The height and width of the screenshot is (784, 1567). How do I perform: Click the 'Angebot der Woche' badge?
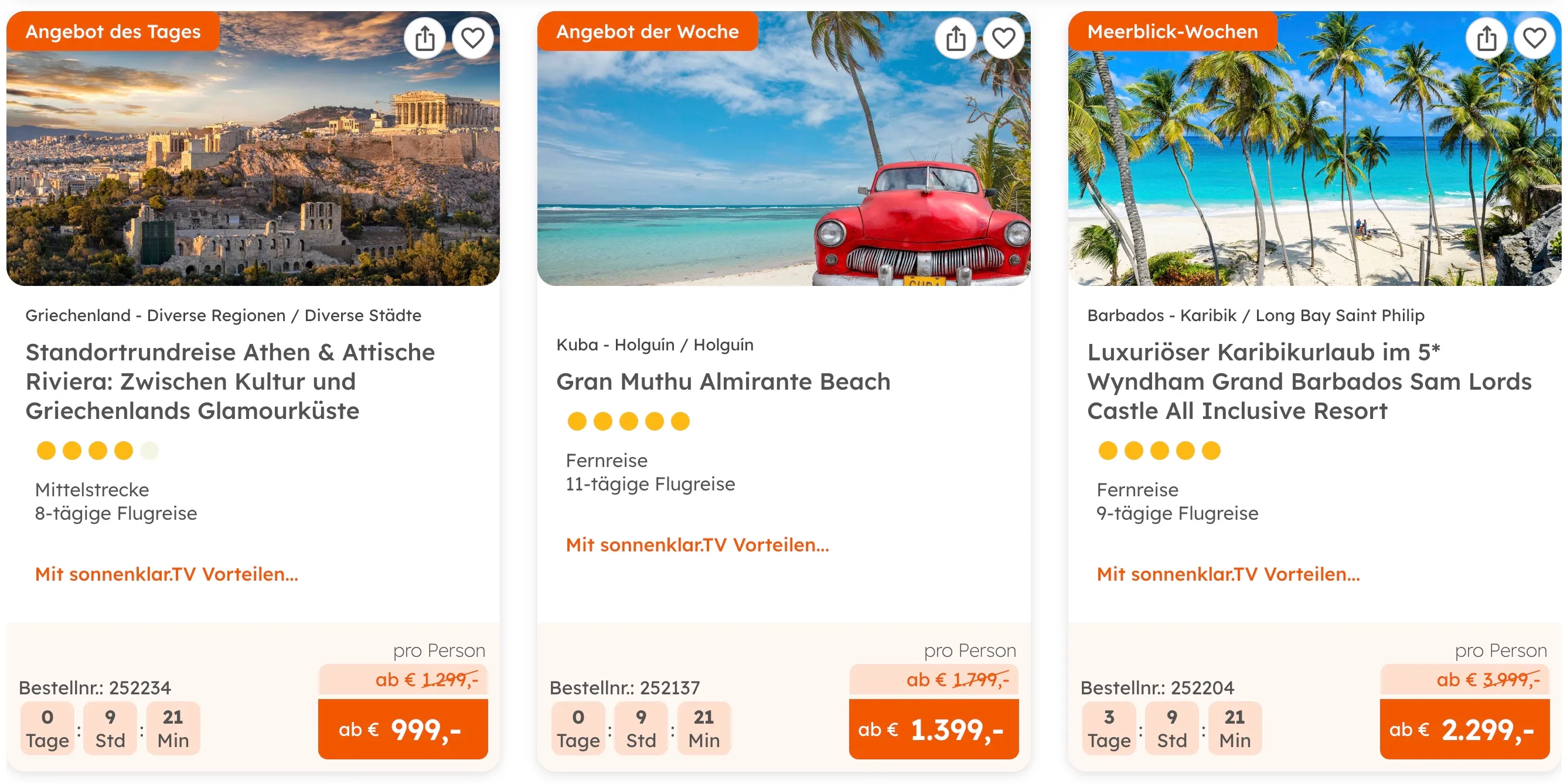pyautogui.click(x=647, y=32)
